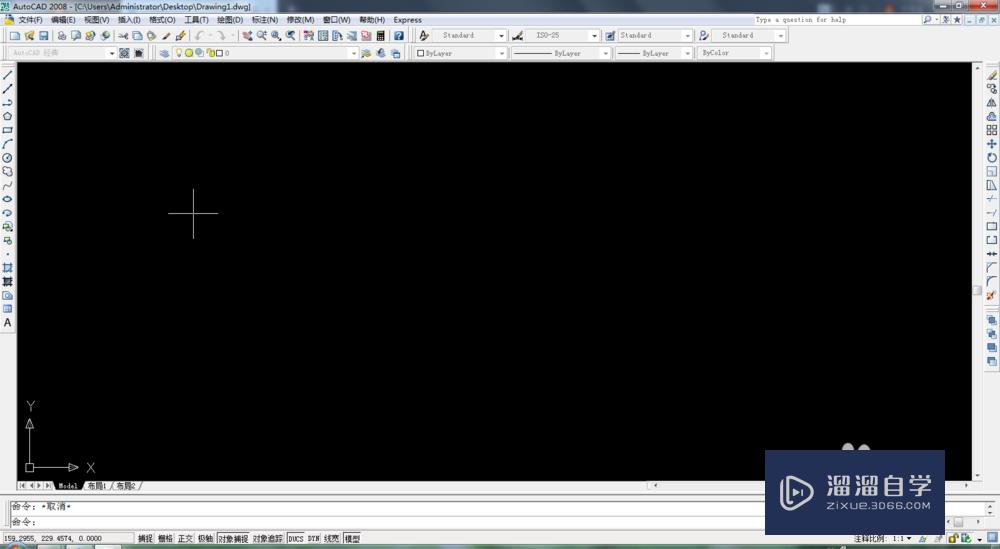
Task: Select the Erase tool in modify toolbar
Action: click(x=992, y=75)
